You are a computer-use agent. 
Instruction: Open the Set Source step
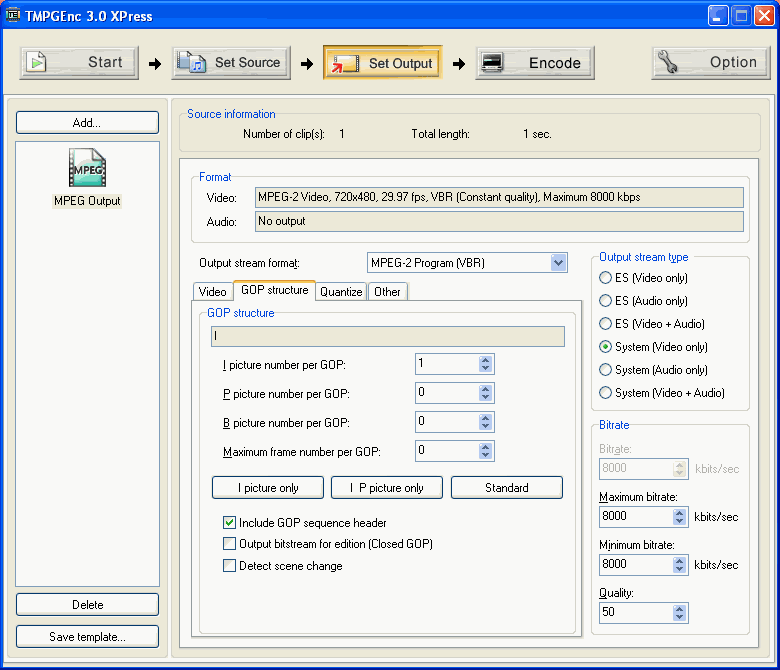point(231,63)
